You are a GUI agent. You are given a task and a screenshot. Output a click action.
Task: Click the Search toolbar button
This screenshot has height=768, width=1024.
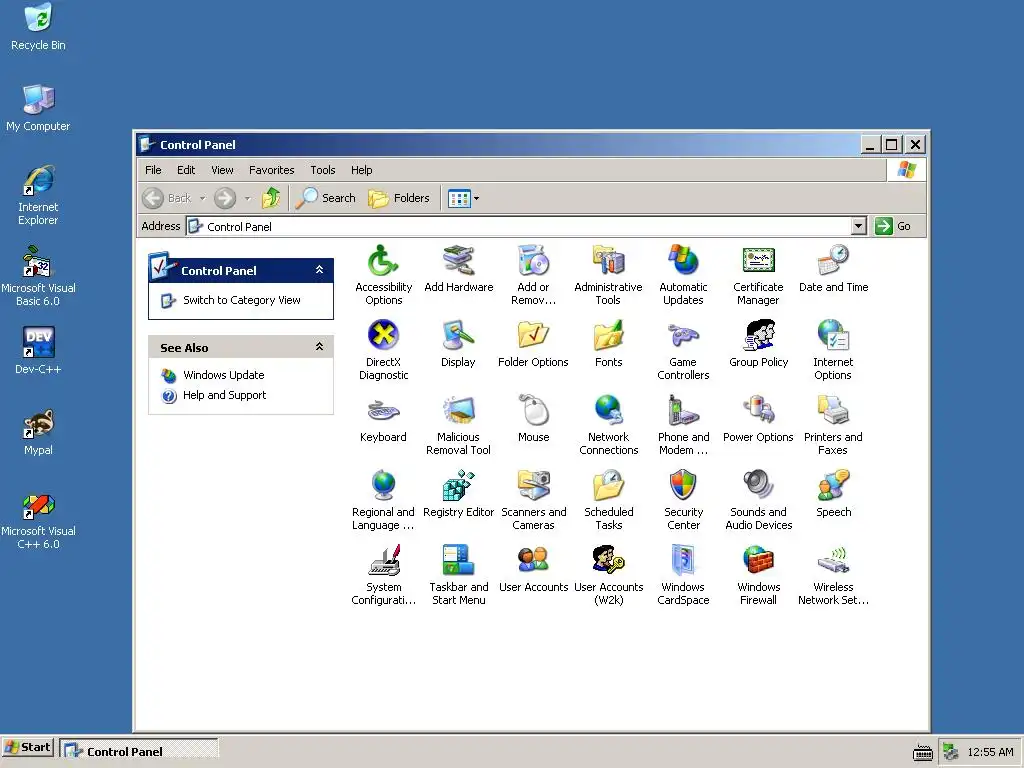pos(325,198)
